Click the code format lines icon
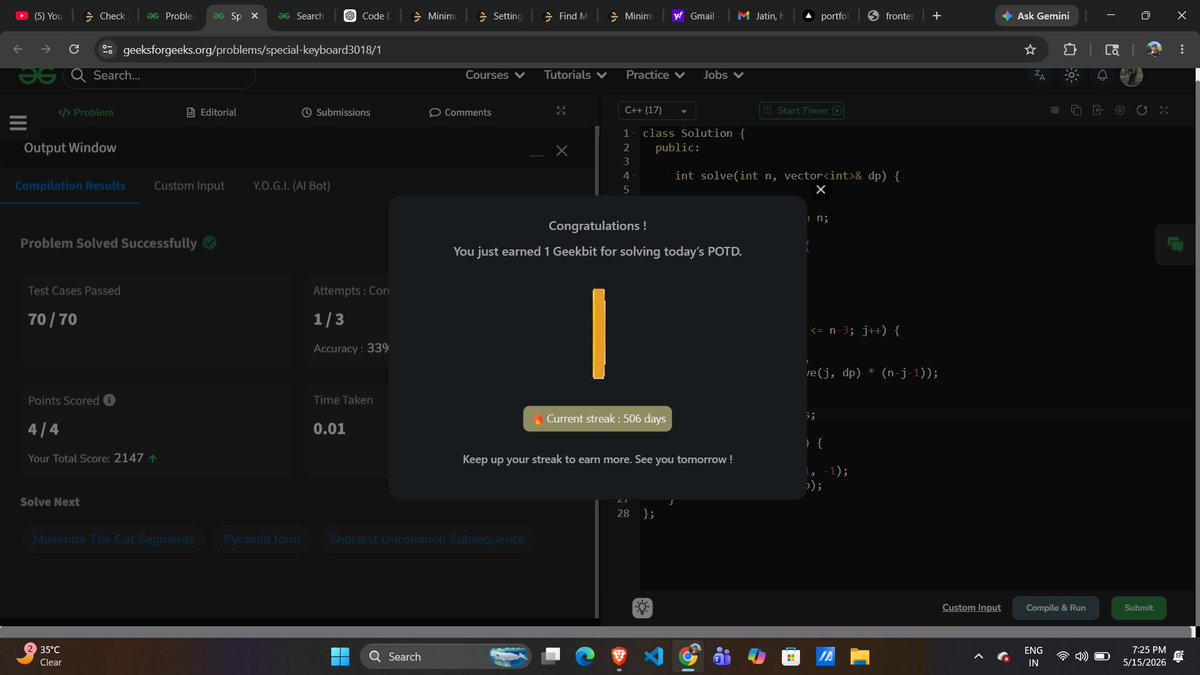The width and height of the screenshot is (1200, 675). (1055, 110)
